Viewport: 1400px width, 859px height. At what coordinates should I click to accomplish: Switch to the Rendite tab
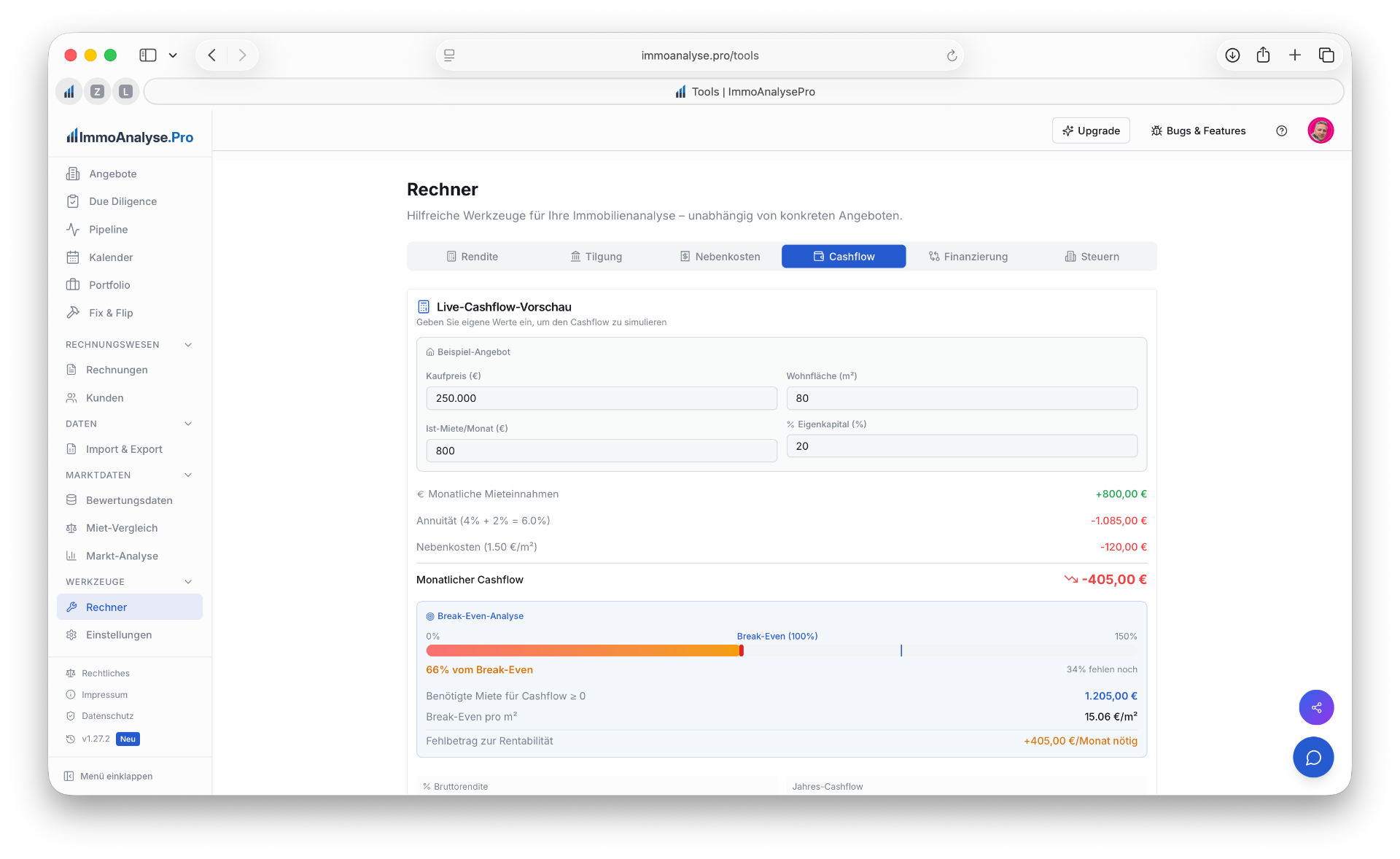(x=472, y=257)
